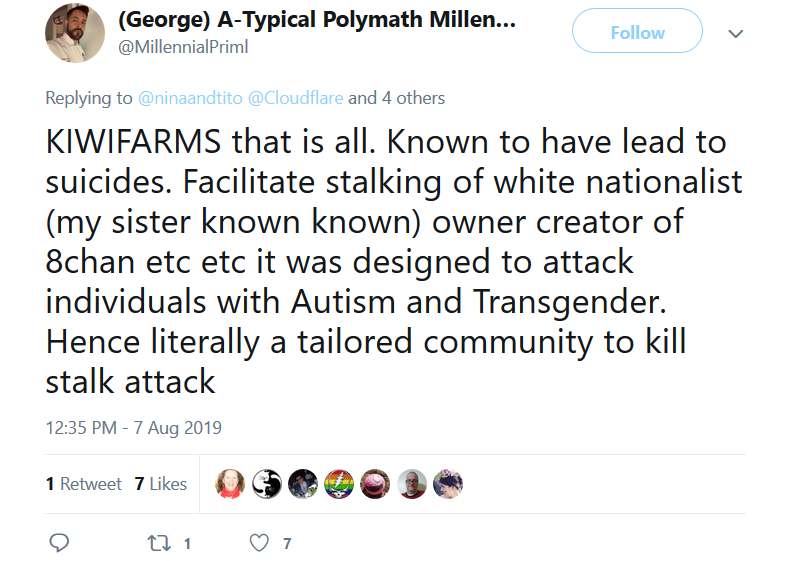Open the author's profile avatar

pyautogui.click(x=75, y=33)
